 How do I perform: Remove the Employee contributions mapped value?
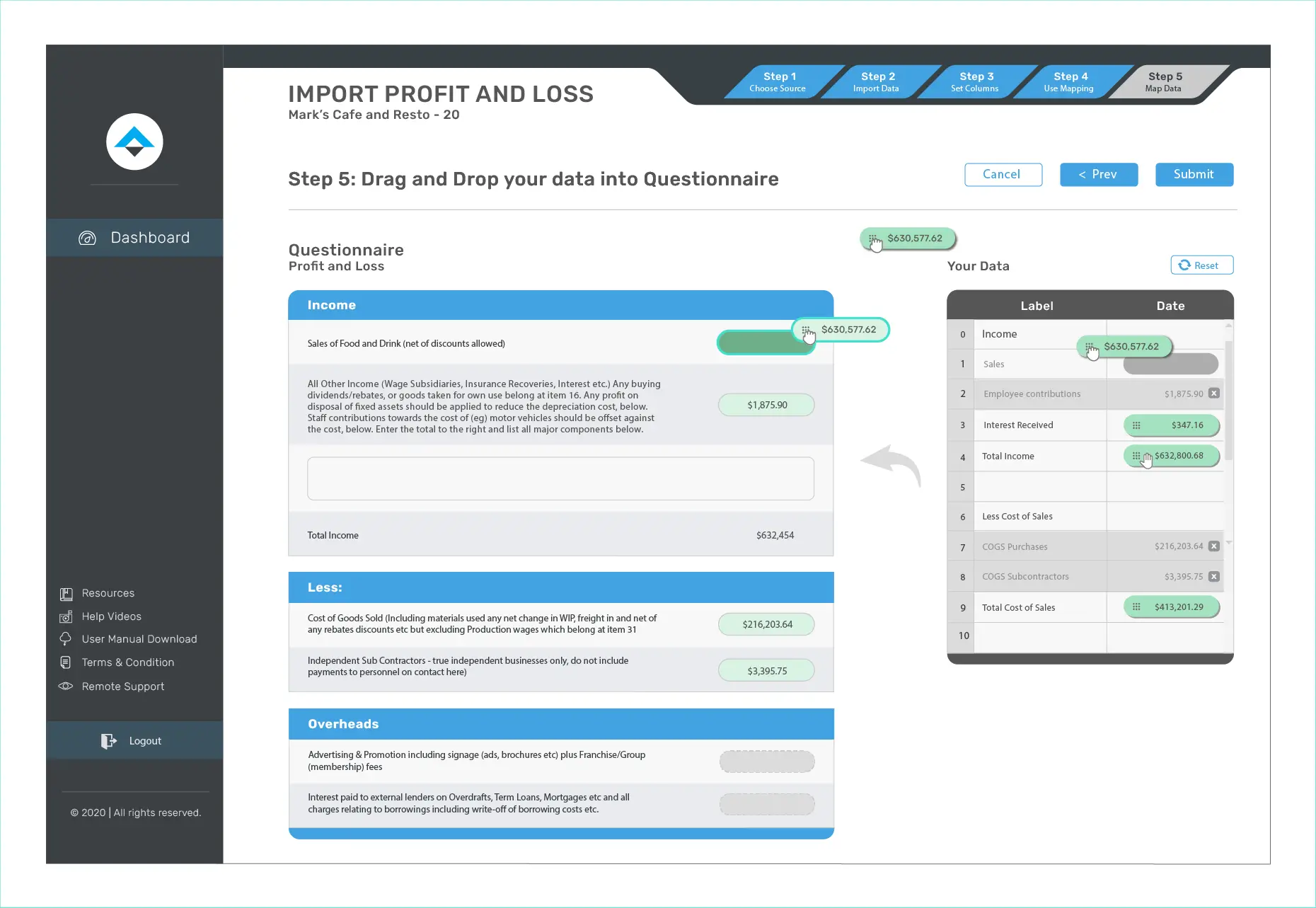coord(1213,393)
